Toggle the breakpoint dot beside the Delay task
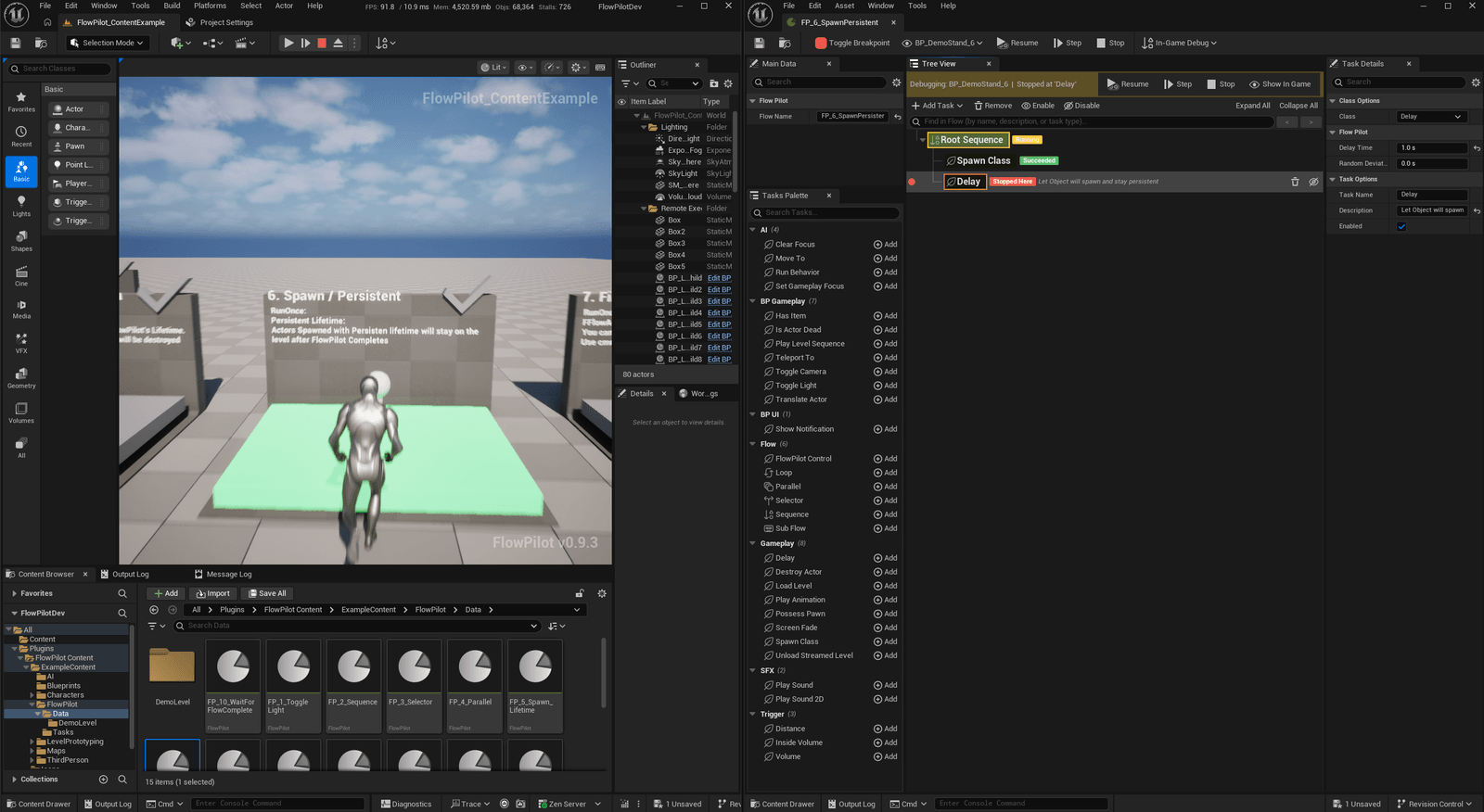The width and height of the screenshot is (1484, 812). (912, 182)
